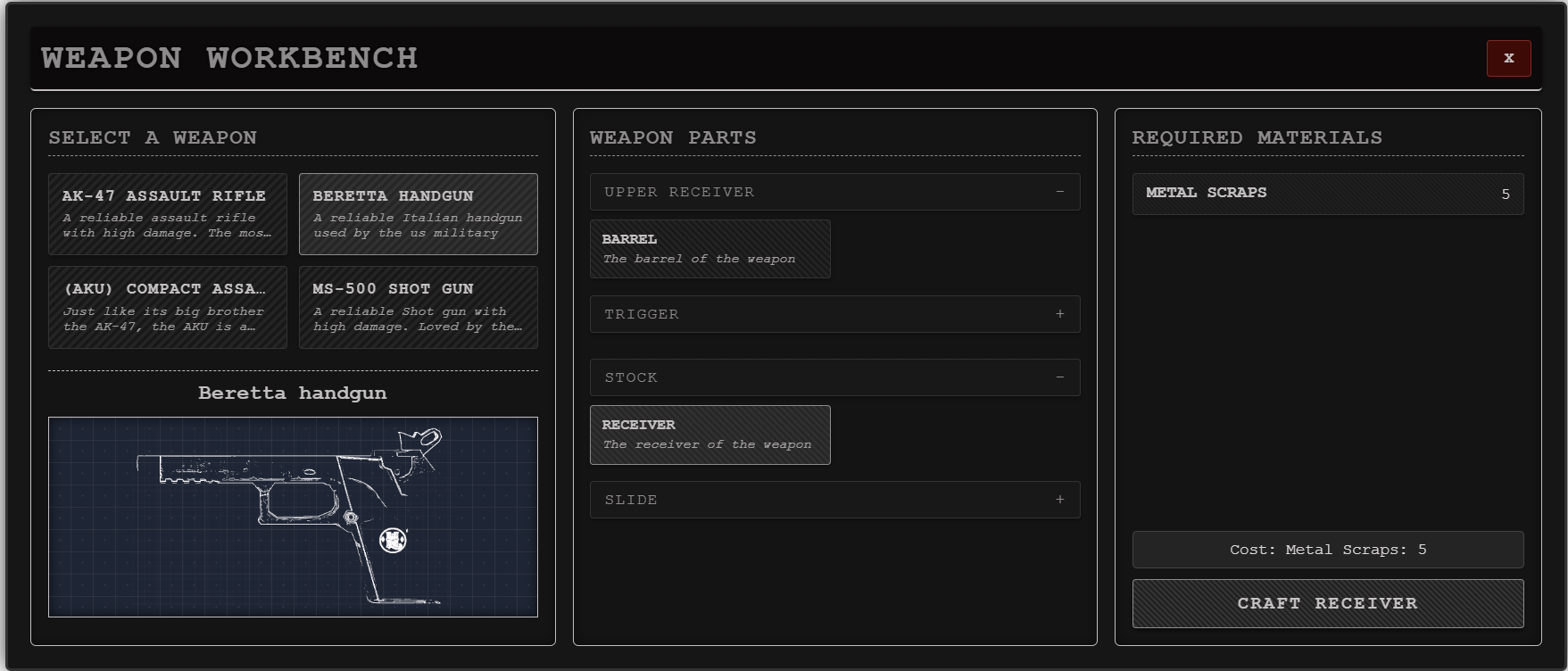Choose the Beretta Handgun weapon card
Viewport: 1568px width, 671px height.
pyautogui.click(x=418, y=214)
